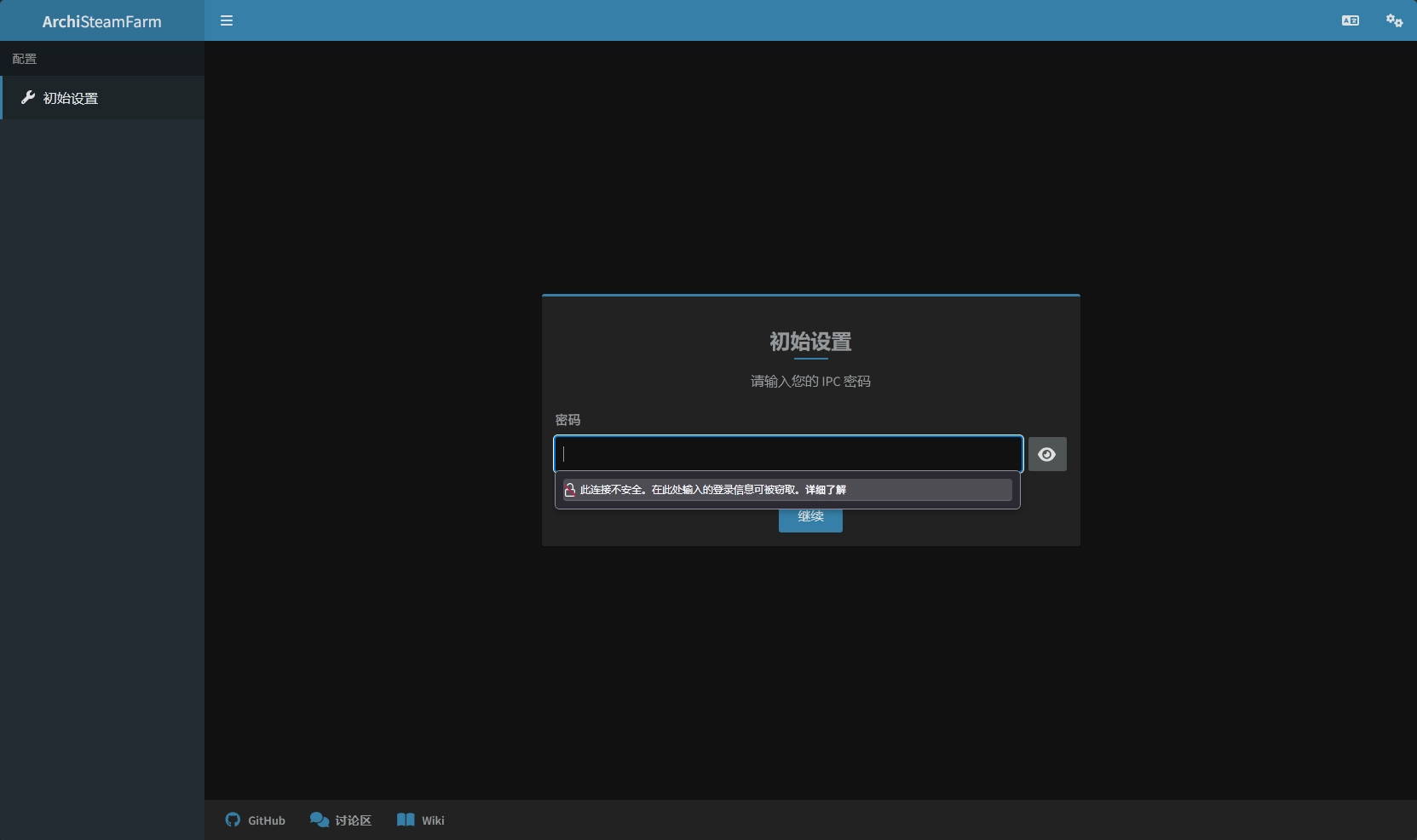The image size is (1417, 840).
Task: Click the 配置 sidebar section header
Action: (25, 59)
